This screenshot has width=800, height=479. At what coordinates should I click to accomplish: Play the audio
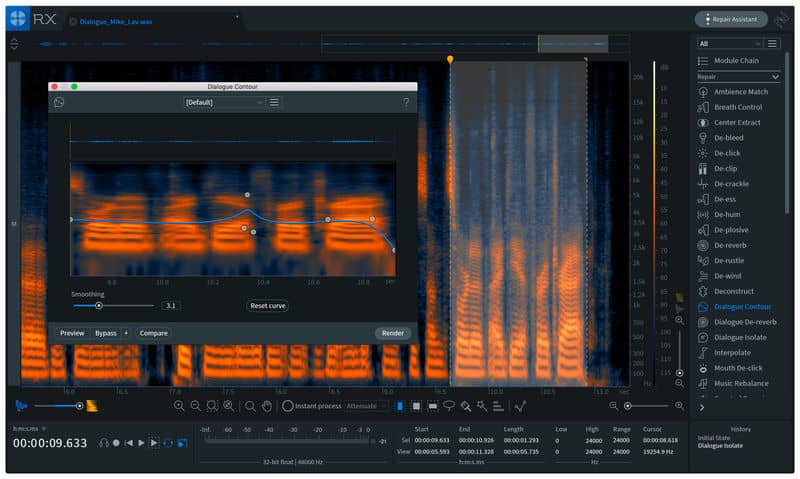click(141, 443)
